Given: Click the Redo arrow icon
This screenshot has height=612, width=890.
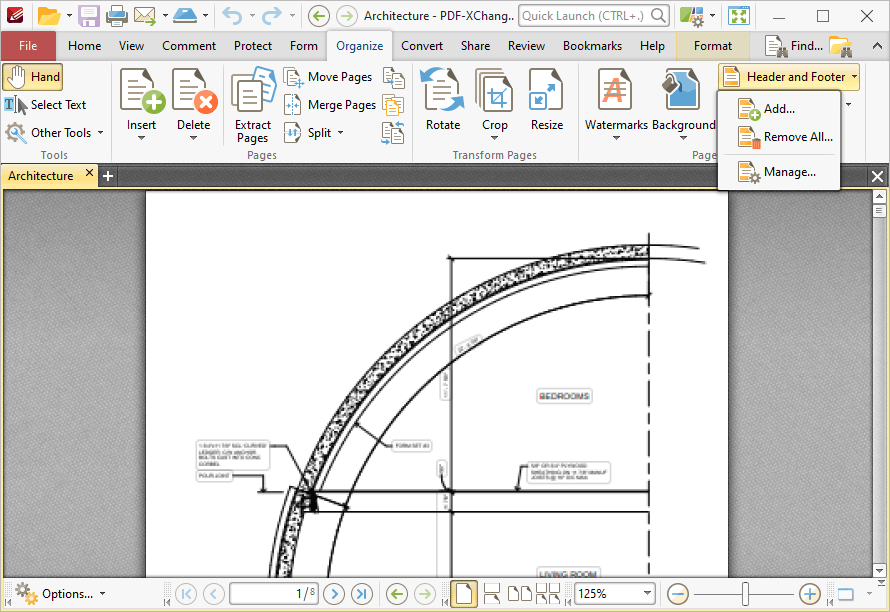Looking at the screenshot, I should click(272, 16).
